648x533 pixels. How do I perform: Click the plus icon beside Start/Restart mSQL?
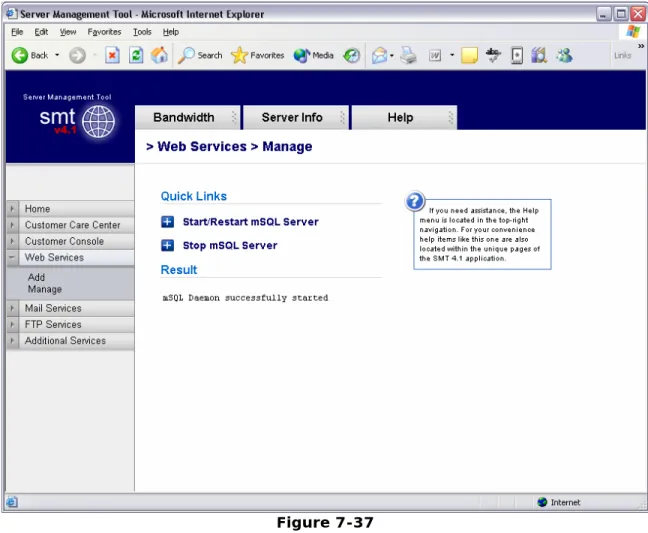167,222
